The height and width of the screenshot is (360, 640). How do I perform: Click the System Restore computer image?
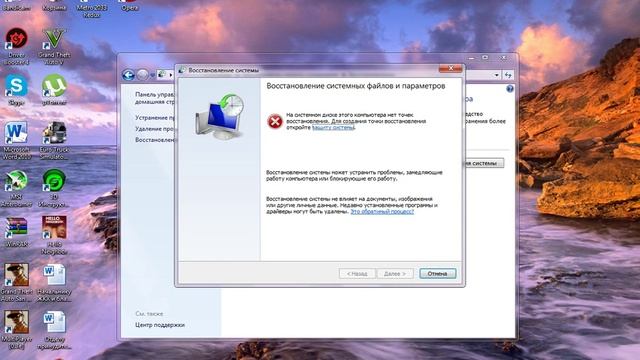220,117
